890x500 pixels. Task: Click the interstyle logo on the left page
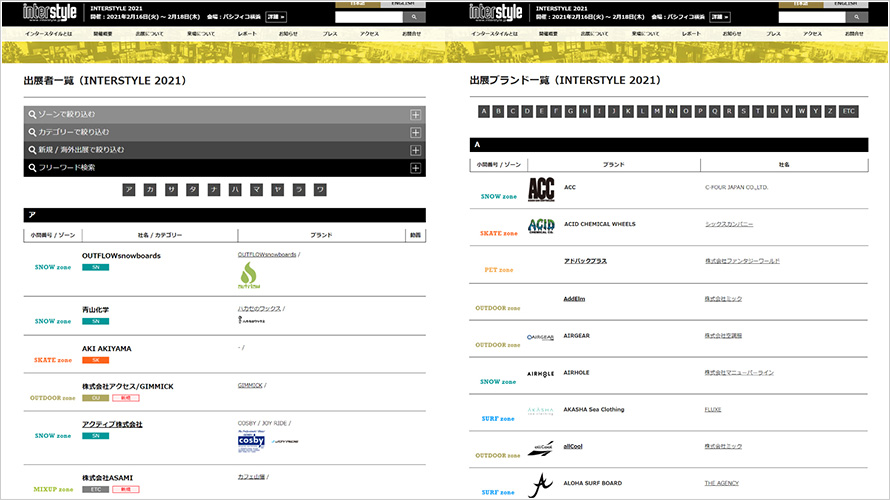tap(49, 12)
